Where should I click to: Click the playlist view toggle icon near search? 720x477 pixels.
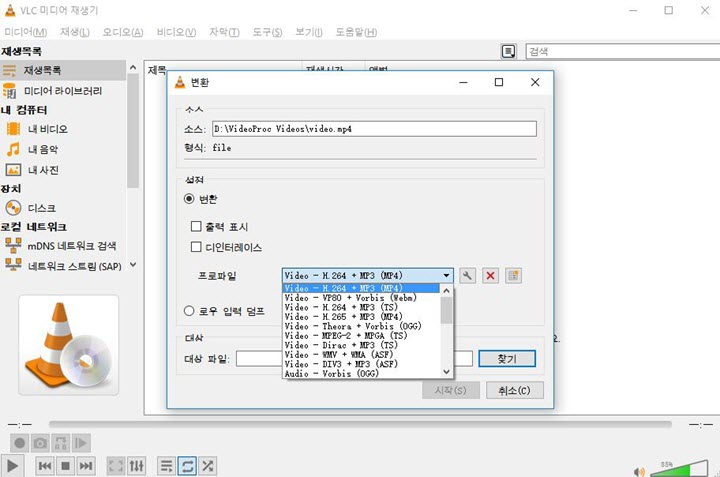(x=508, y=51)
